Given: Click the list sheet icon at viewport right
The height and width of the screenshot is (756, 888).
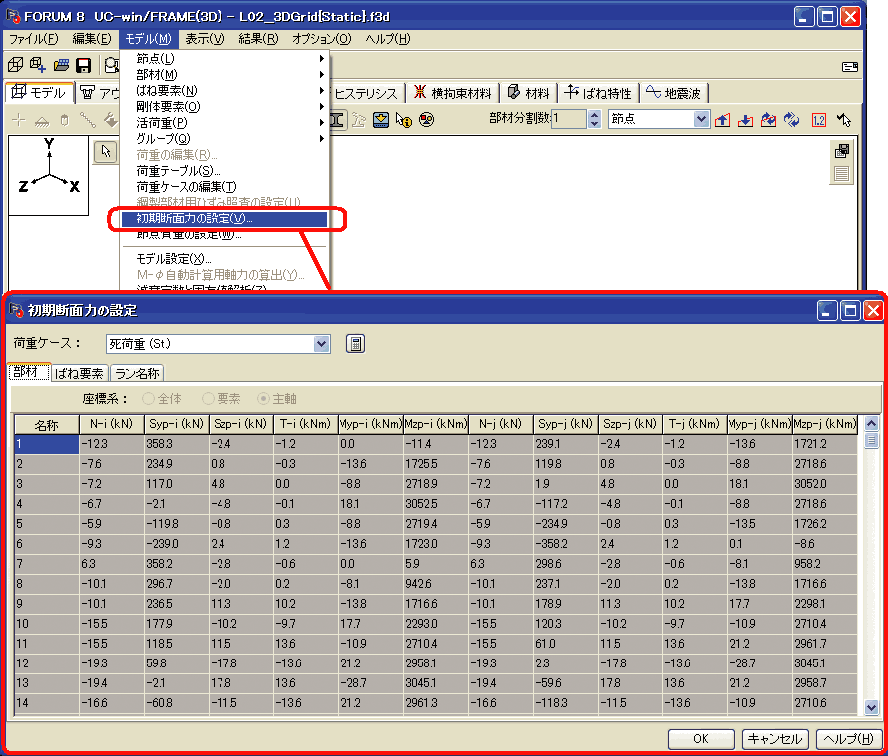Looking at the screenshot, I should pos(842,174).
